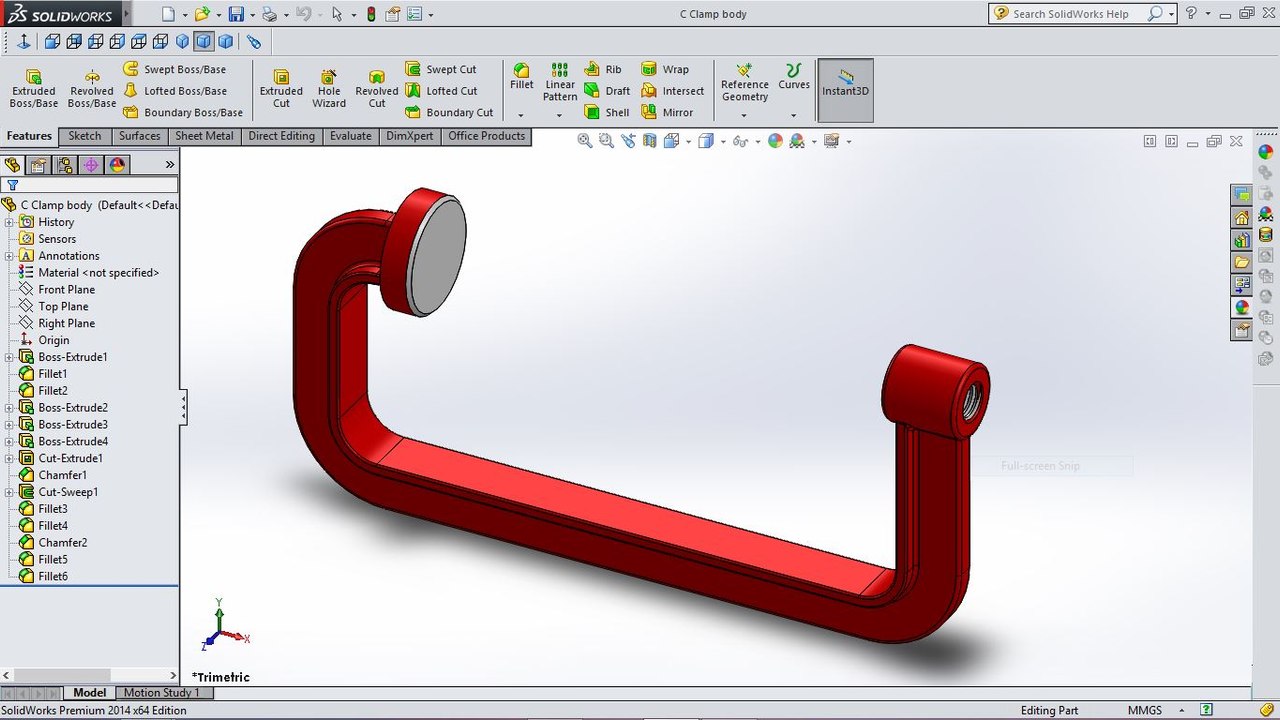Open the DimXpert tab
The image size is (1280, 720).
click(410, 136)
